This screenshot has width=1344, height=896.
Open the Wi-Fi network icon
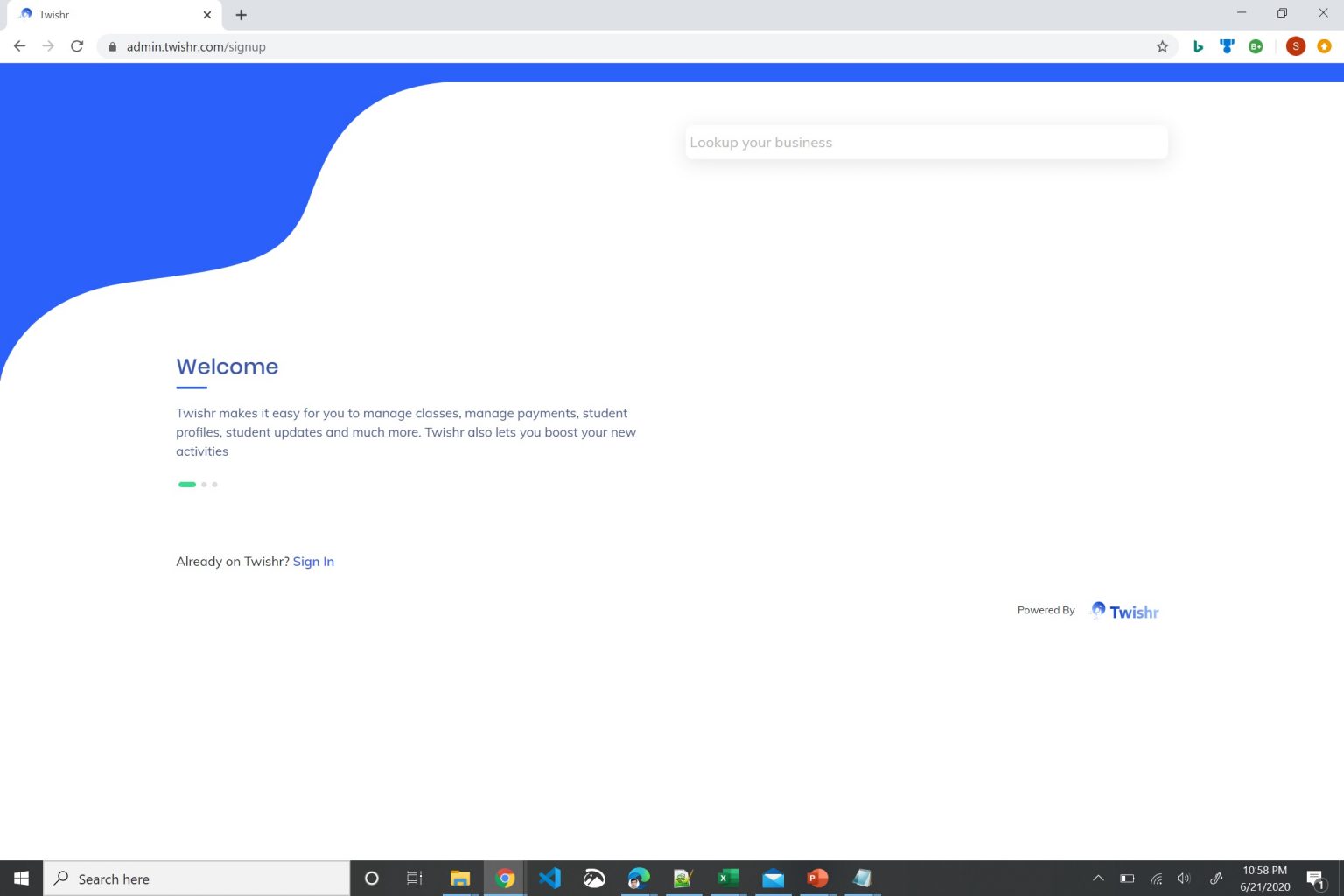point(1156,878)
